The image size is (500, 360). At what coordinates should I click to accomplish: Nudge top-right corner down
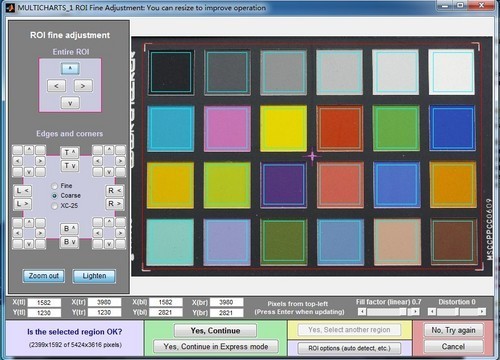point(109,172)
